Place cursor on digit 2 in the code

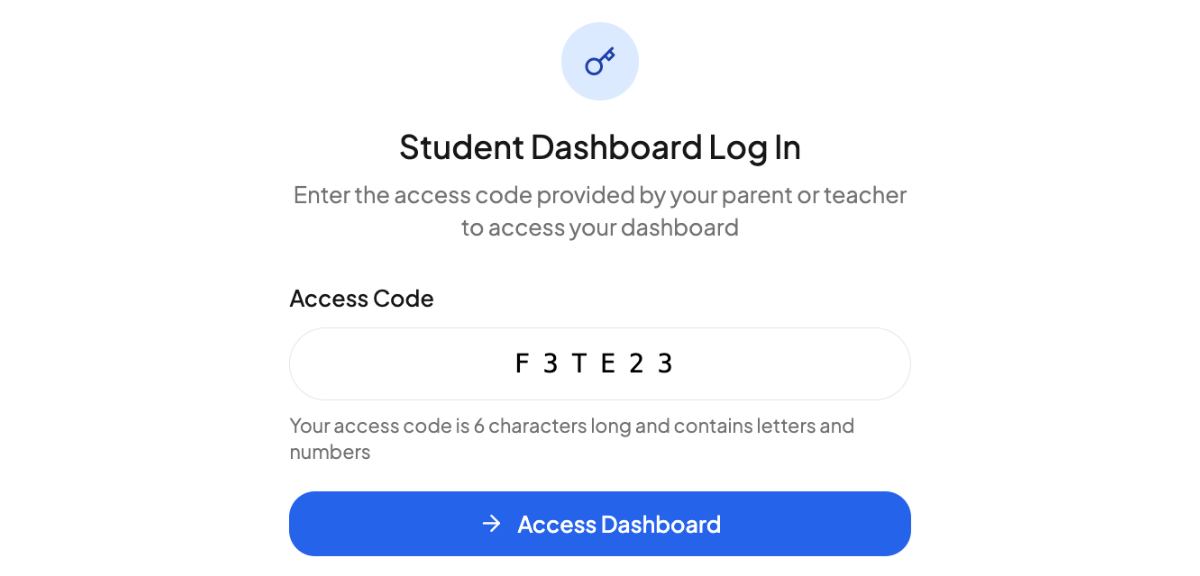click(636, 364)
